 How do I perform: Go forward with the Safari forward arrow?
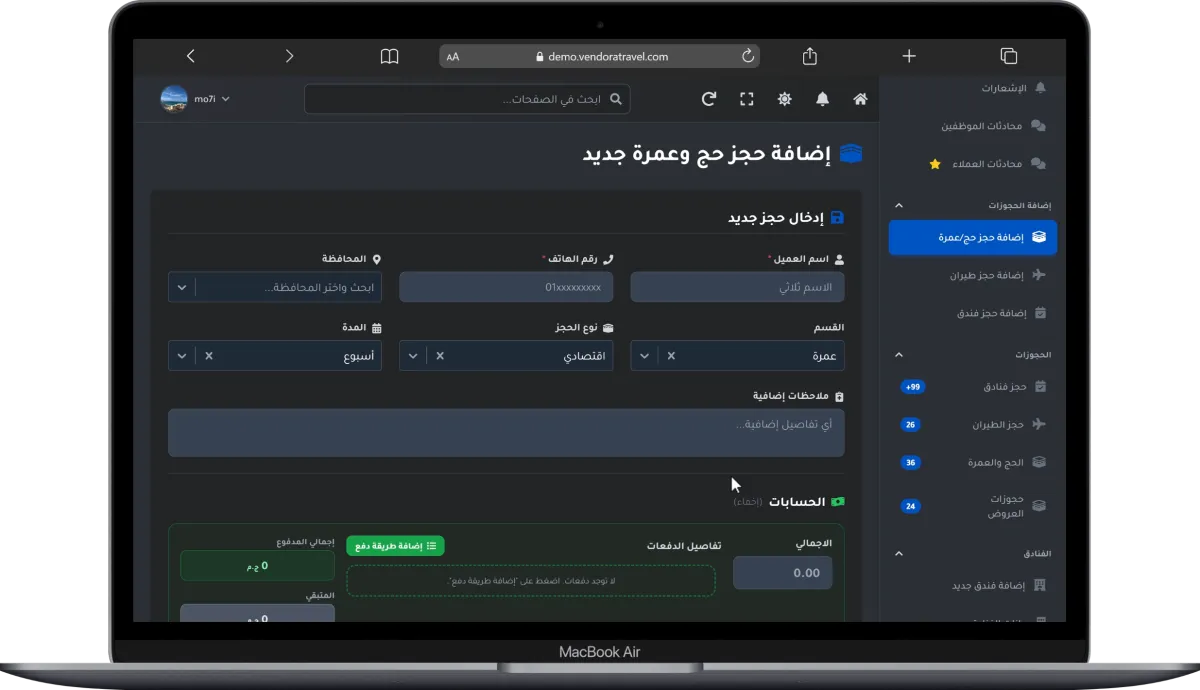(x=290, y=56)
